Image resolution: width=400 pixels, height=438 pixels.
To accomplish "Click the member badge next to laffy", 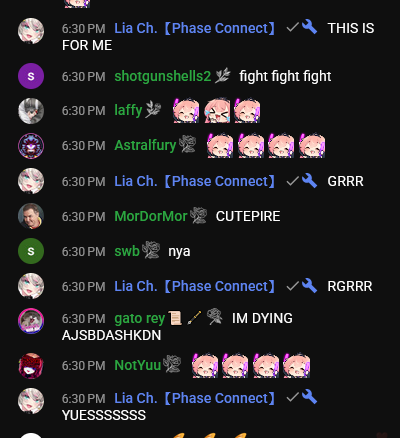I will (153, 109).
